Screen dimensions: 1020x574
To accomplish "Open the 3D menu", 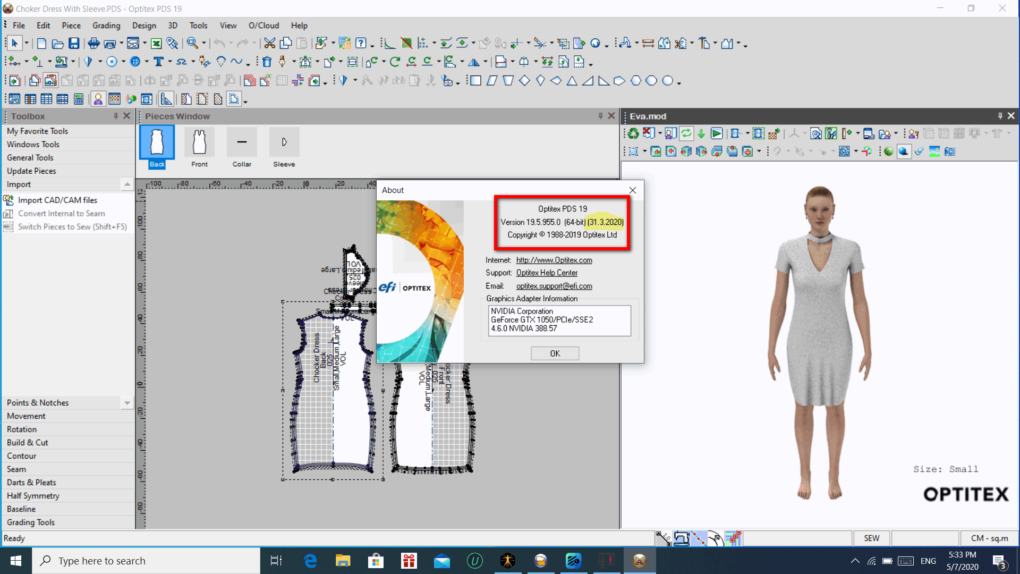I will click(x=172, y=25).
